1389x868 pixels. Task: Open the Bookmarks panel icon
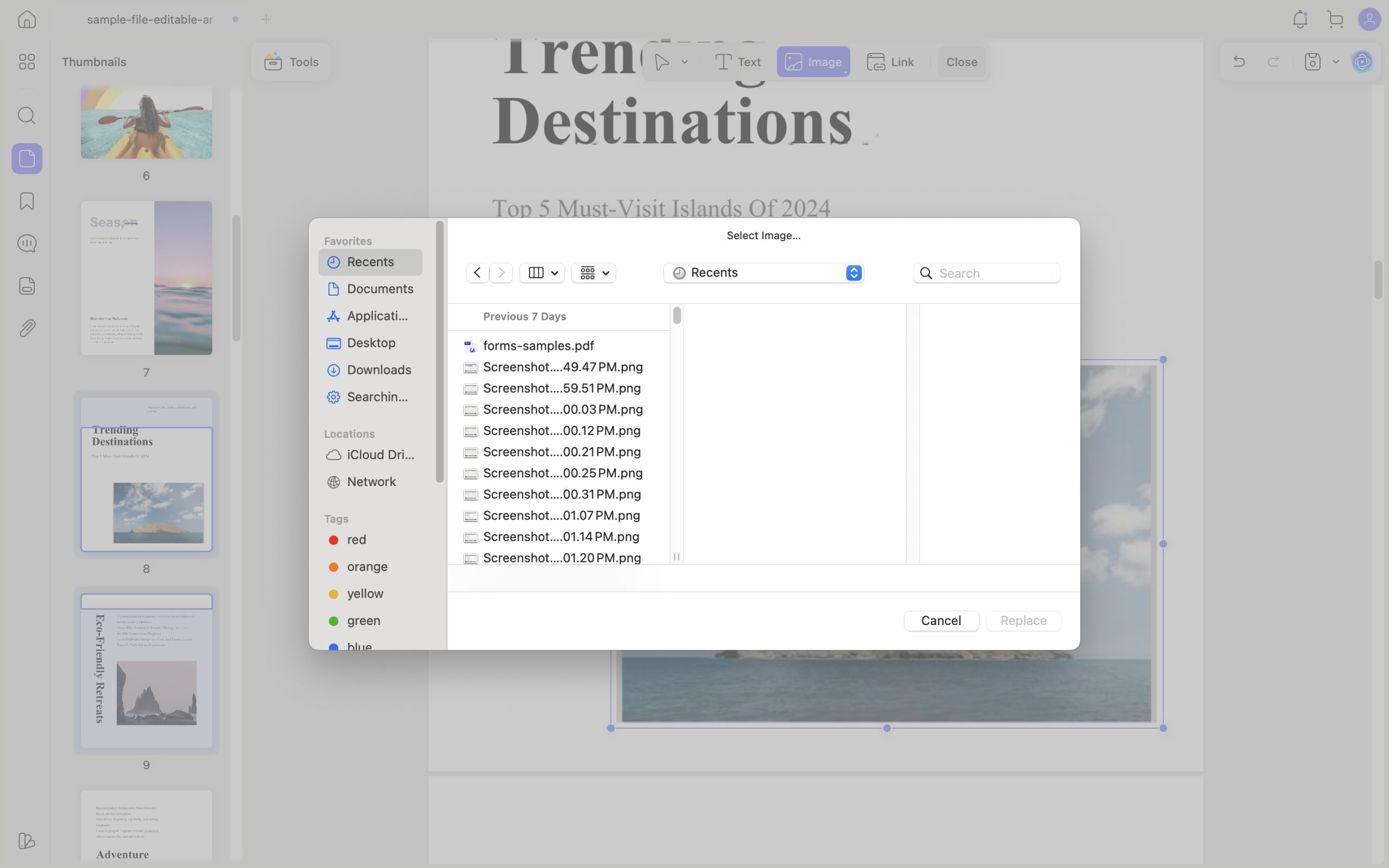[x=27, y=201]
